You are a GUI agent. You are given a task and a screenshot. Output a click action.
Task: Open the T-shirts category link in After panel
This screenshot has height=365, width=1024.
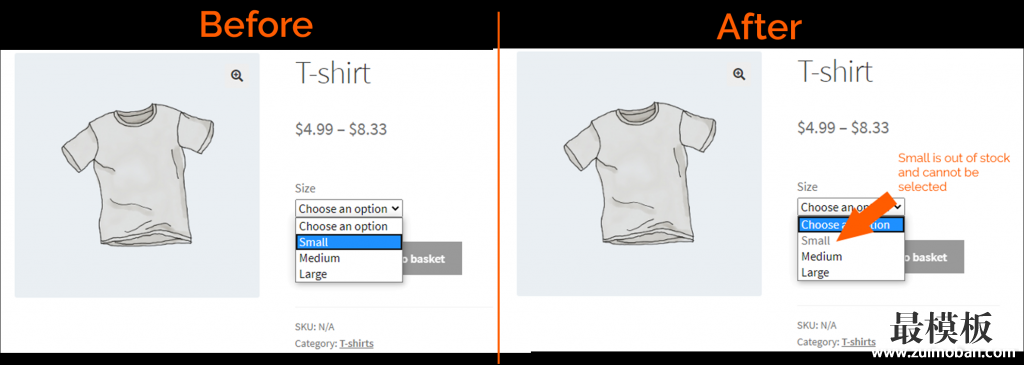coord(859,341)
